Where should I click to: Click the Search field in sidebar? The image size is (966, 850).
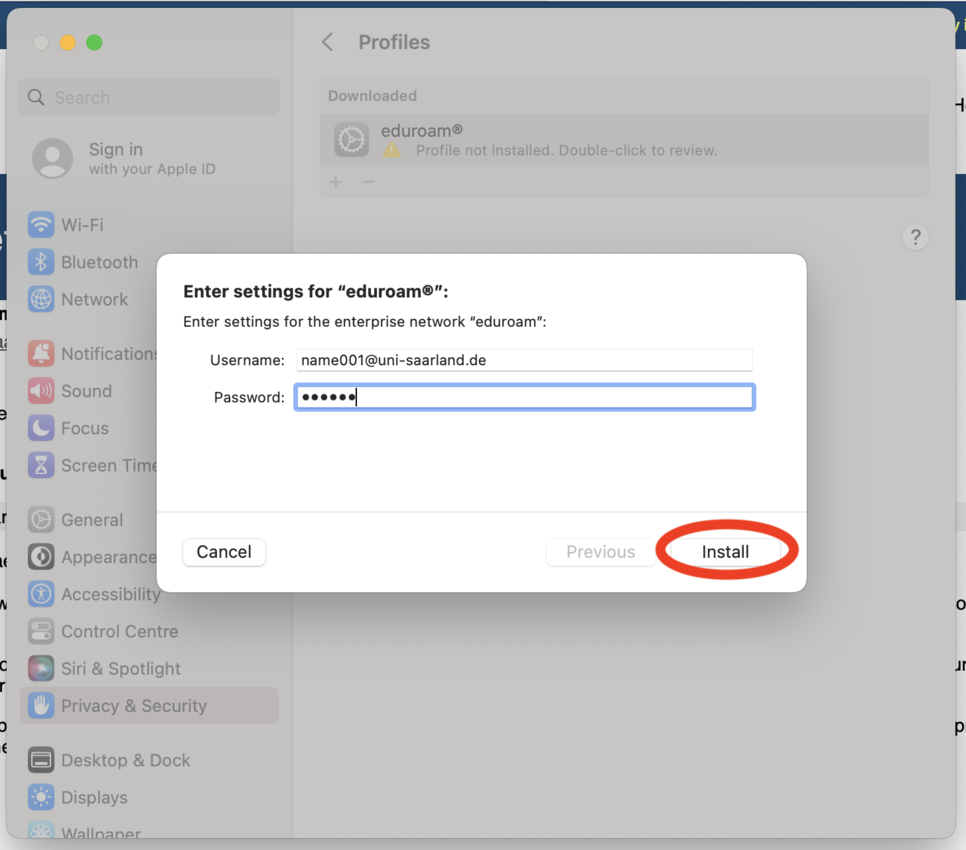tap(149, 97)
